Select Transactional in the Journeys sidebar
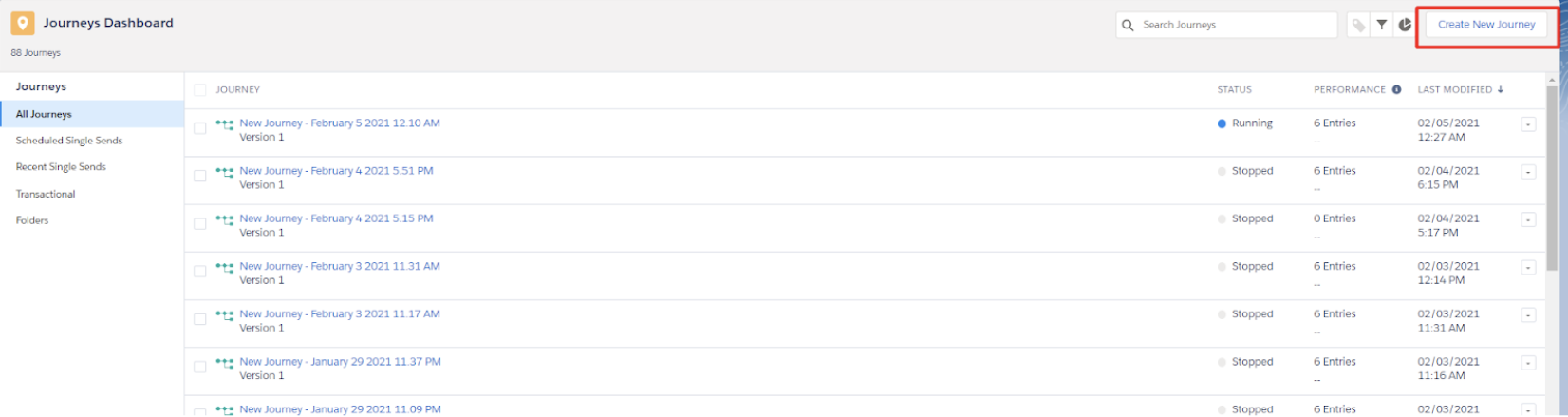The image size is (1568, 417). click(46, 194)
